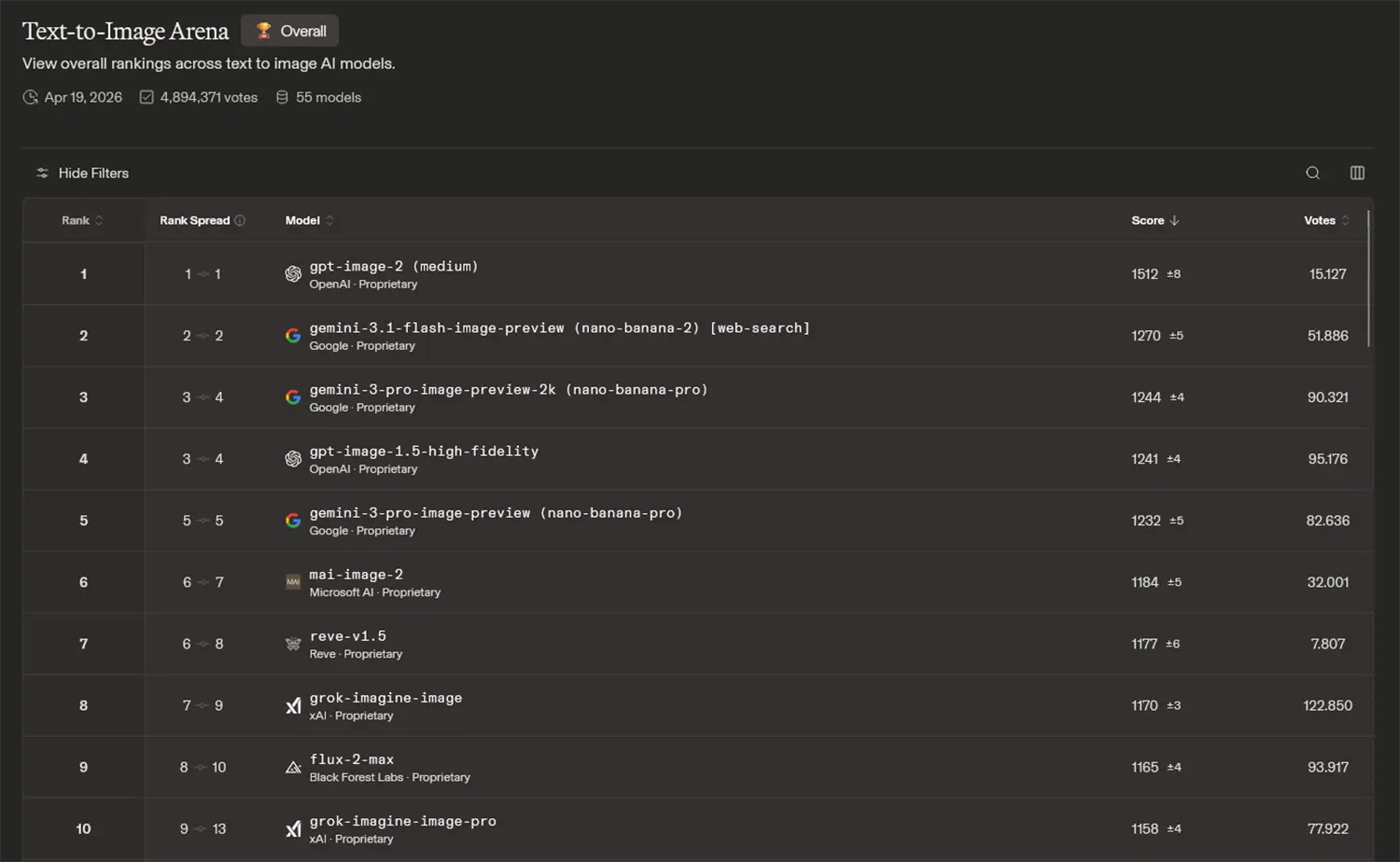Select the Overall category tab
The height and width of the screenshot is (862, 1400).
[290, 31]
